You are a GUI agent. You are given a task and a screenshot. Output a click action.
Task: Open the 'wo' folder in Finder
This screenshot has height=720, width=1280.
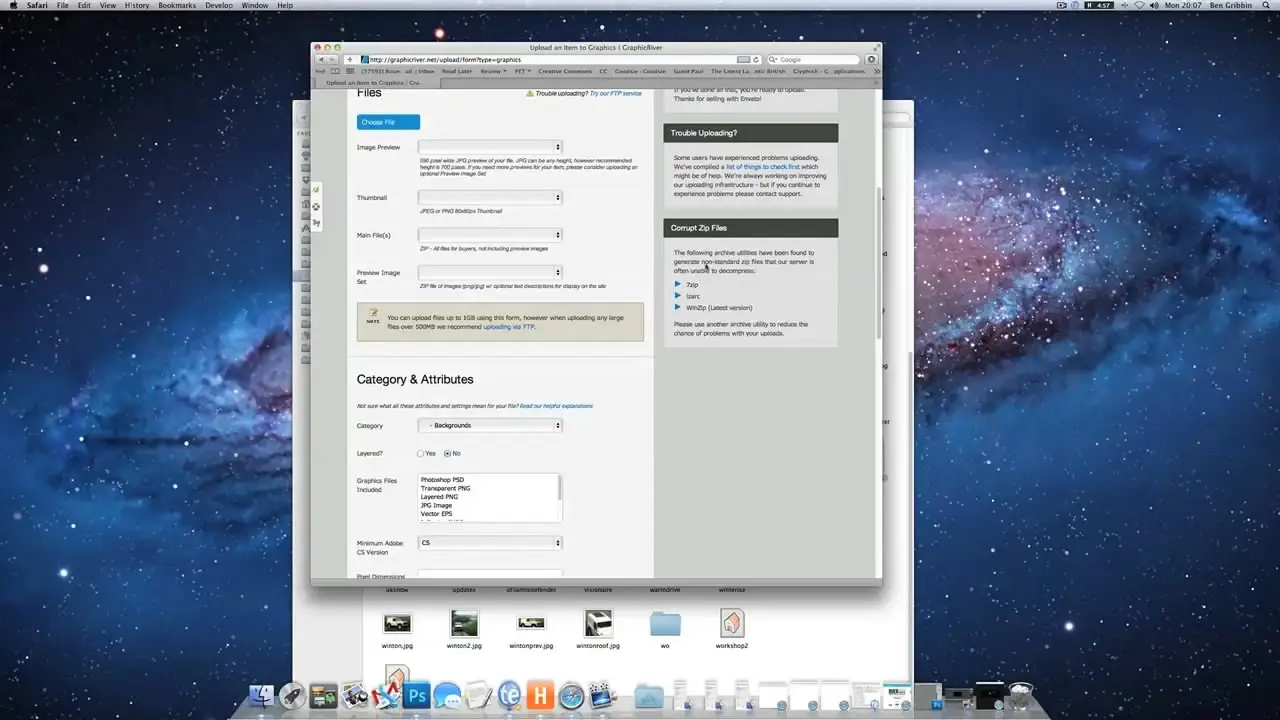(x=665, y=630)
